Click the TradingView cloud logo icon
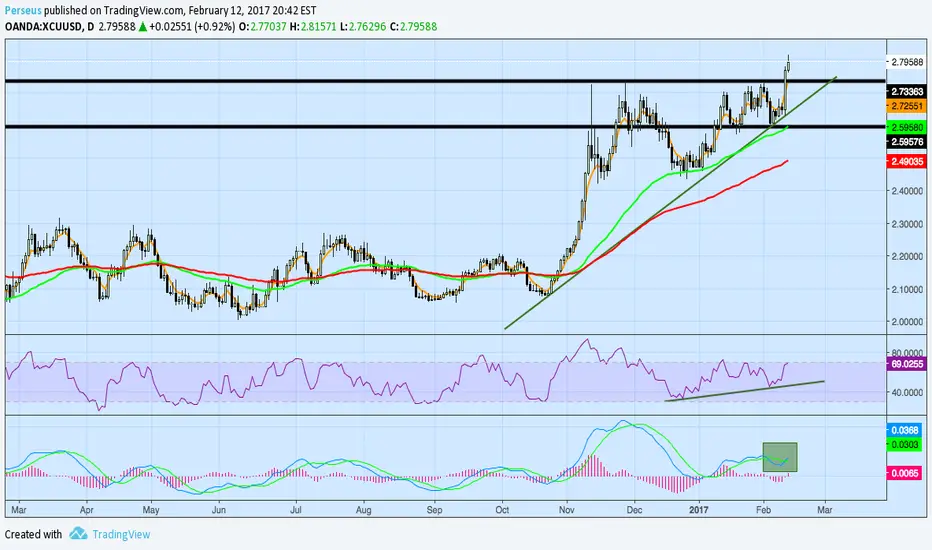Viewport: 932px width, 550px height. [x=78, y=533]
